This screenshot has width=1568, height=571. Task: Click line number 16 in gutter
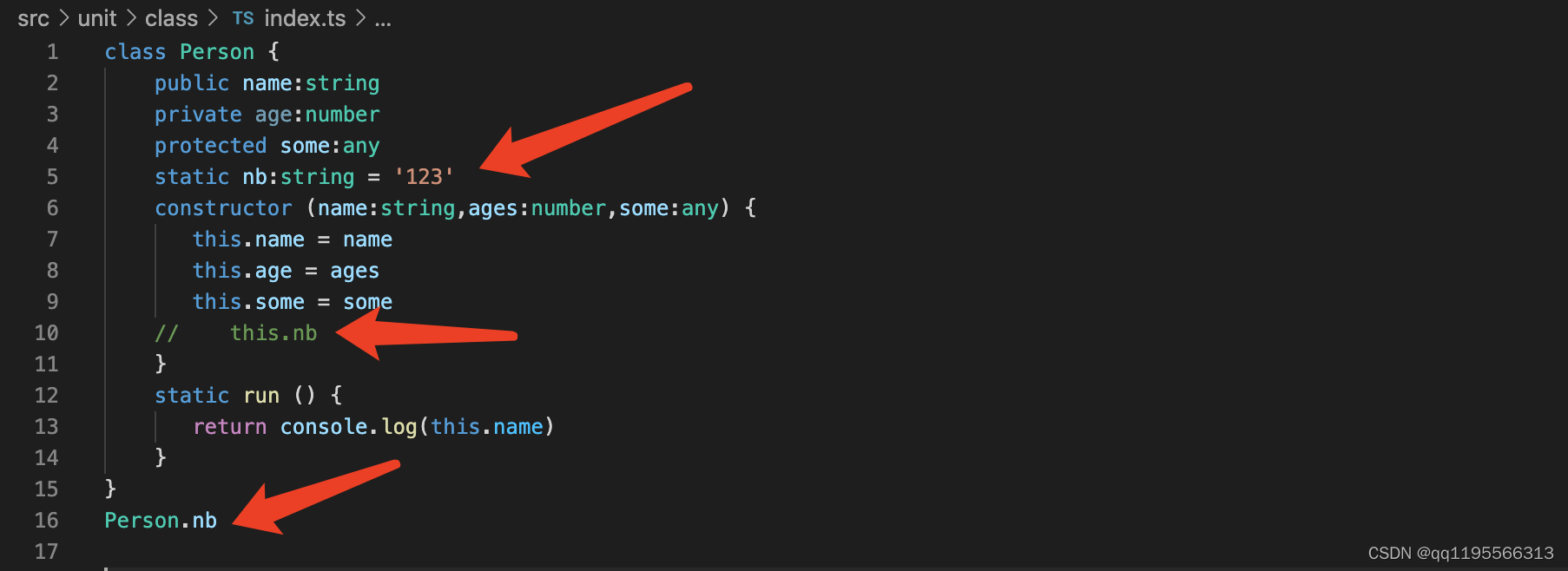[47, 521]
